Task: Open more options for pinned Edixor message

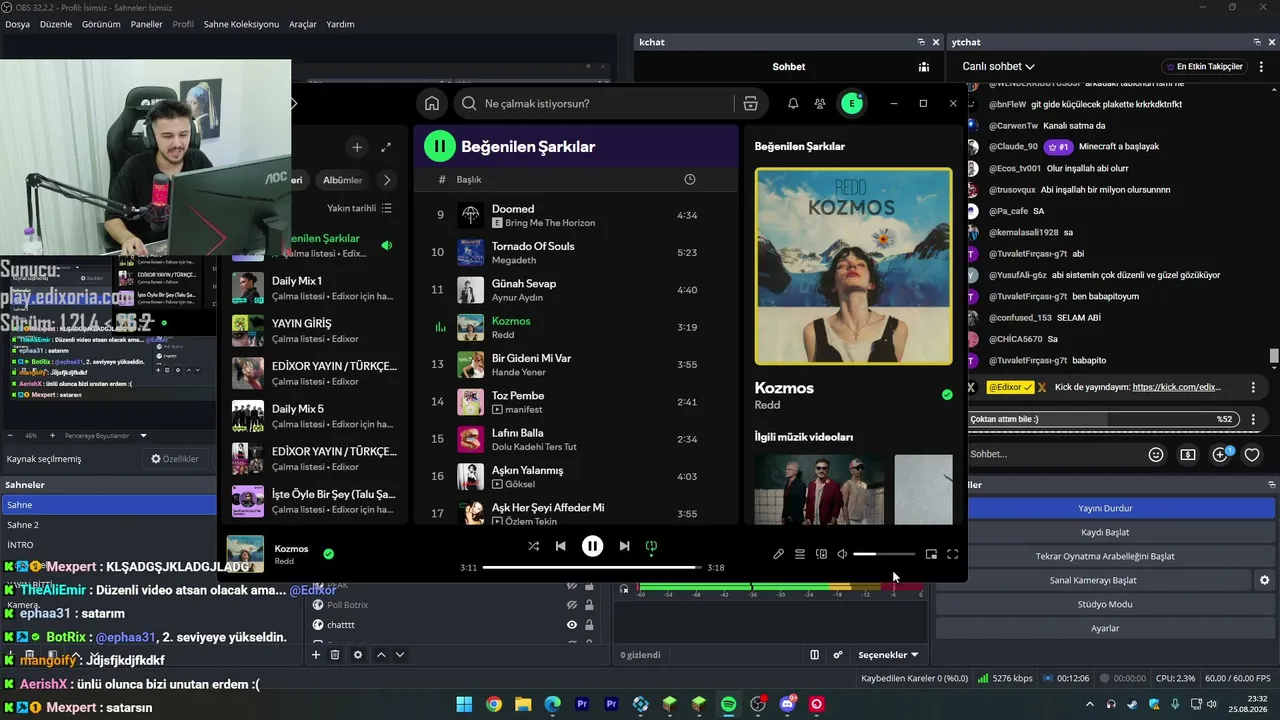Action: pos(1253,387)
